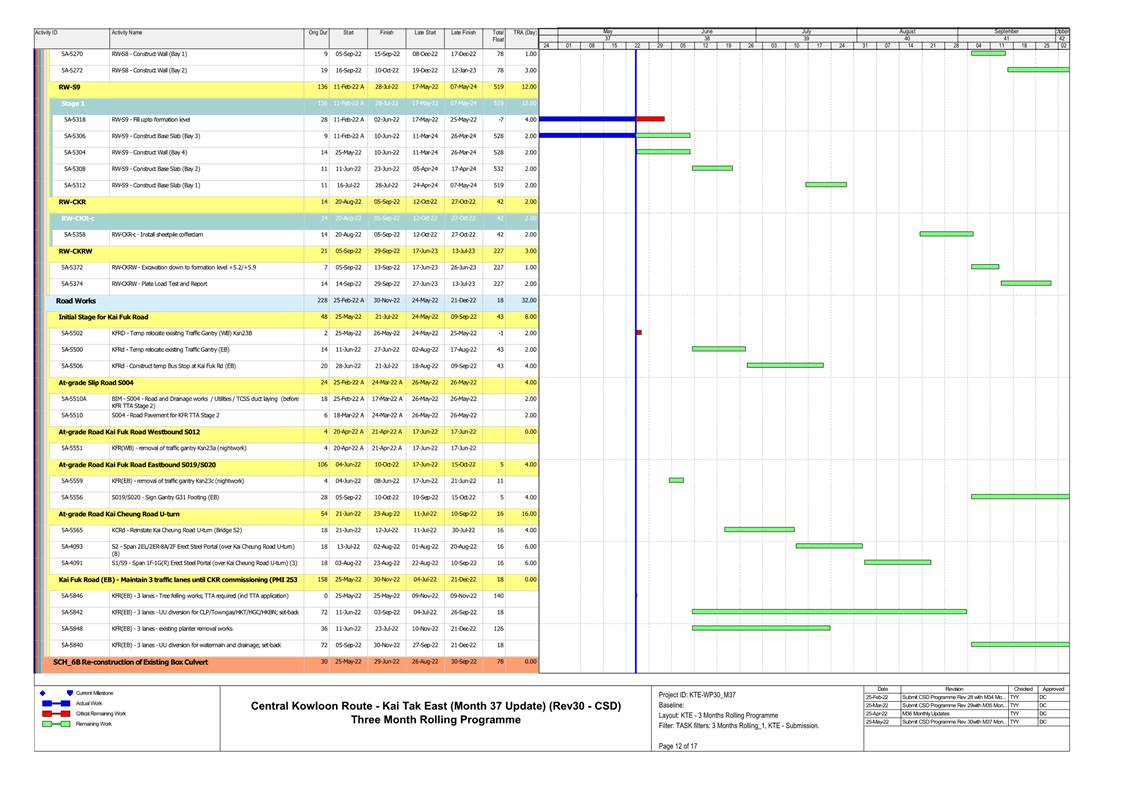Screen dimensions: 1134x800
Task: Collapse the RW-S9 group band
Action: coord(70,87)
